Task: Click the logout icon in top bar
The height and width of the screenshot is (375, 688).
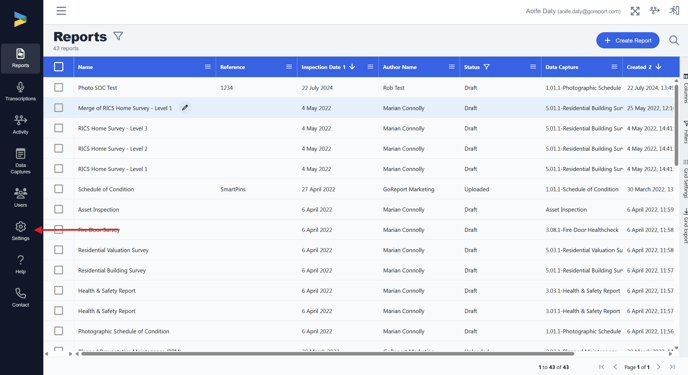Action: click(674, 11)
